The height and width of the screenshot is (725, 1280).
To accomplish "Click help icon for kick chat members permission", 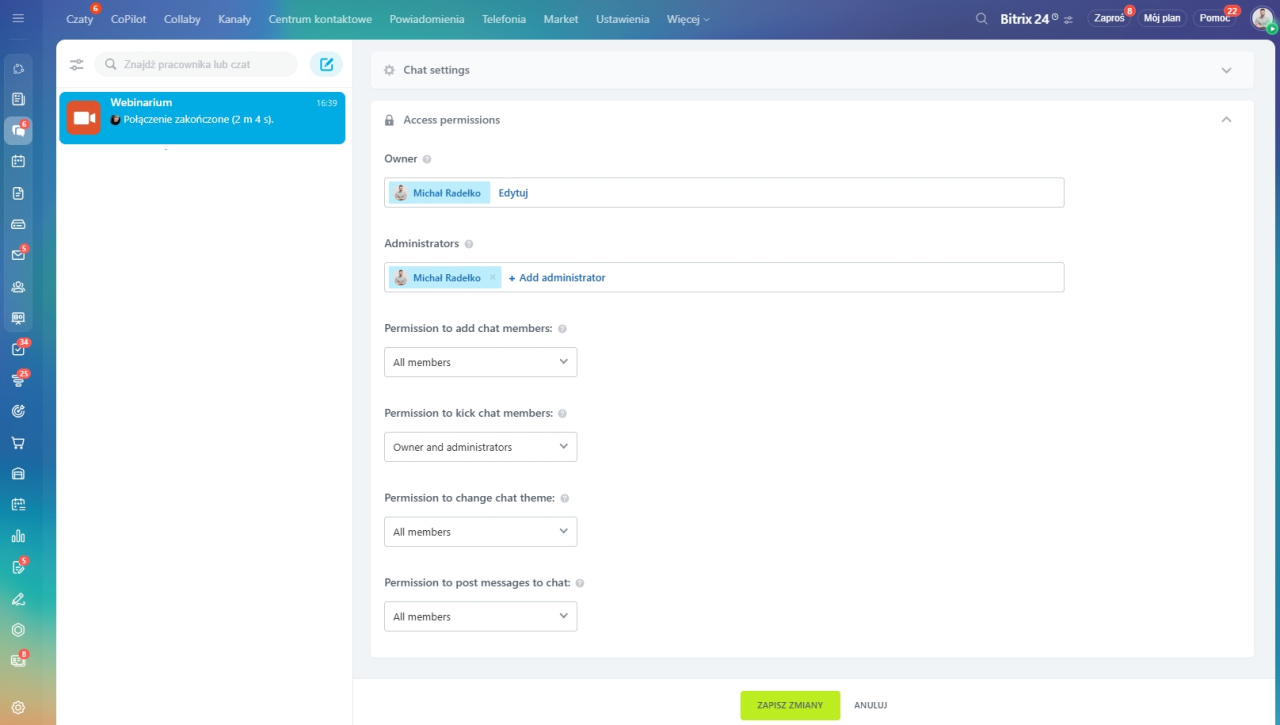I will (x=562, y=414).
